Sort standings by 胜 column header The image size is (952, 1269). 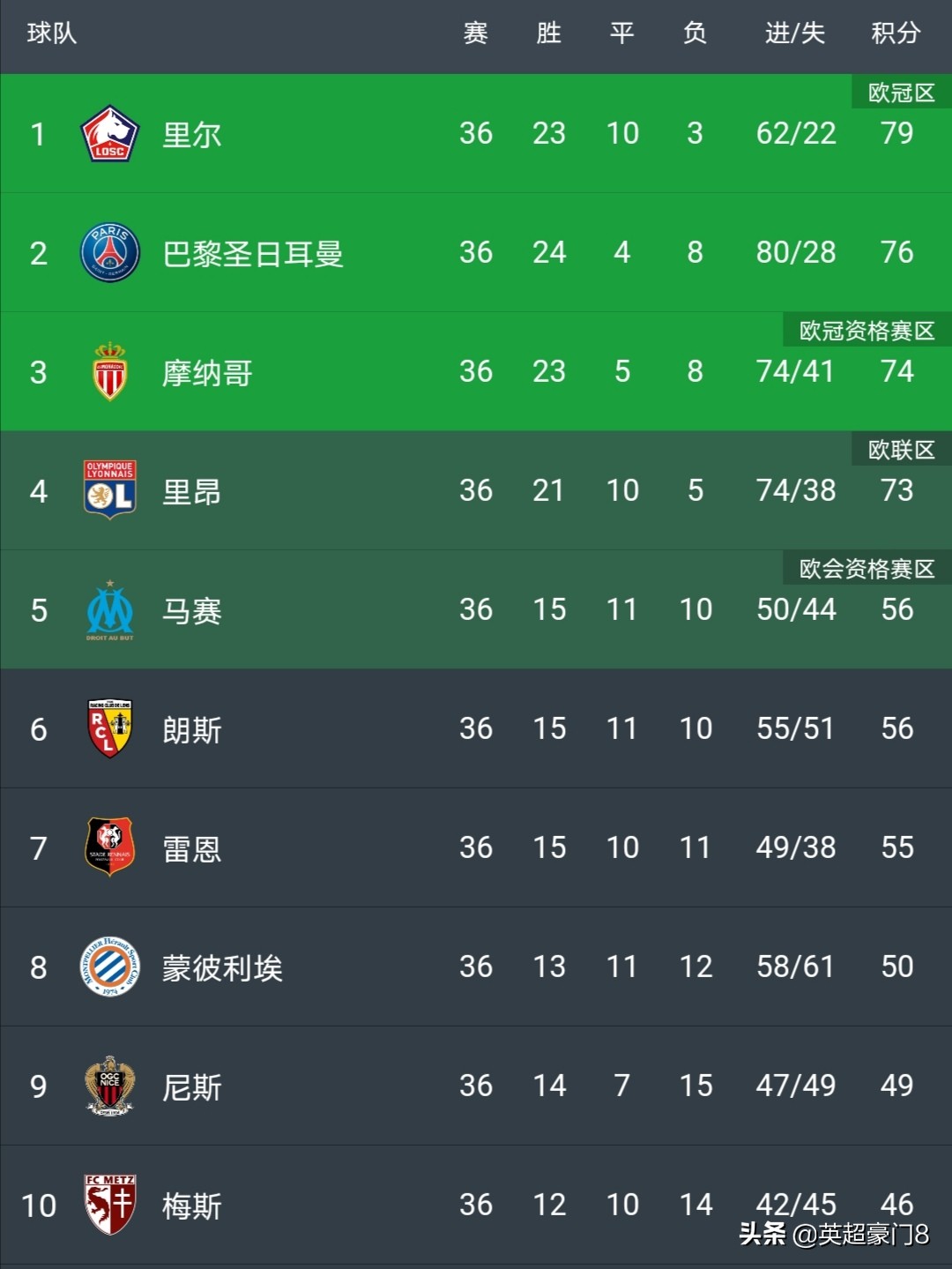point(548,34)
